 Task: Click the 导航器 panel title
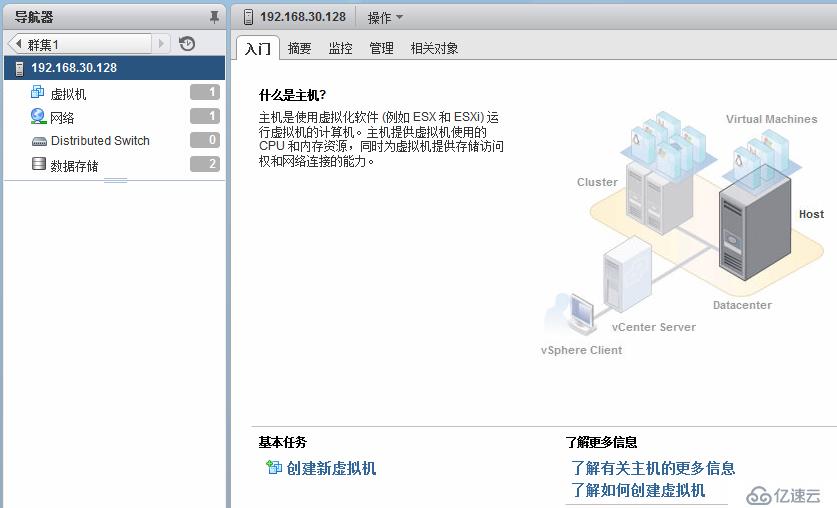pyautogui.click(x=34, y=17)
